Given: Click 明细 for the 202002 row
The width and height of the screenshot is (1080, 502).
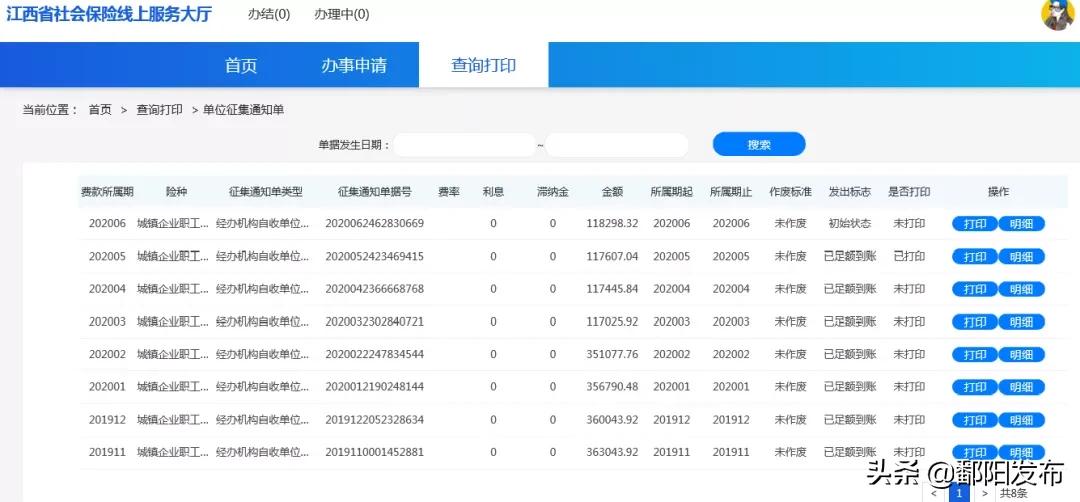Looking at the screenshot, I should click(x=1021, y=355).
